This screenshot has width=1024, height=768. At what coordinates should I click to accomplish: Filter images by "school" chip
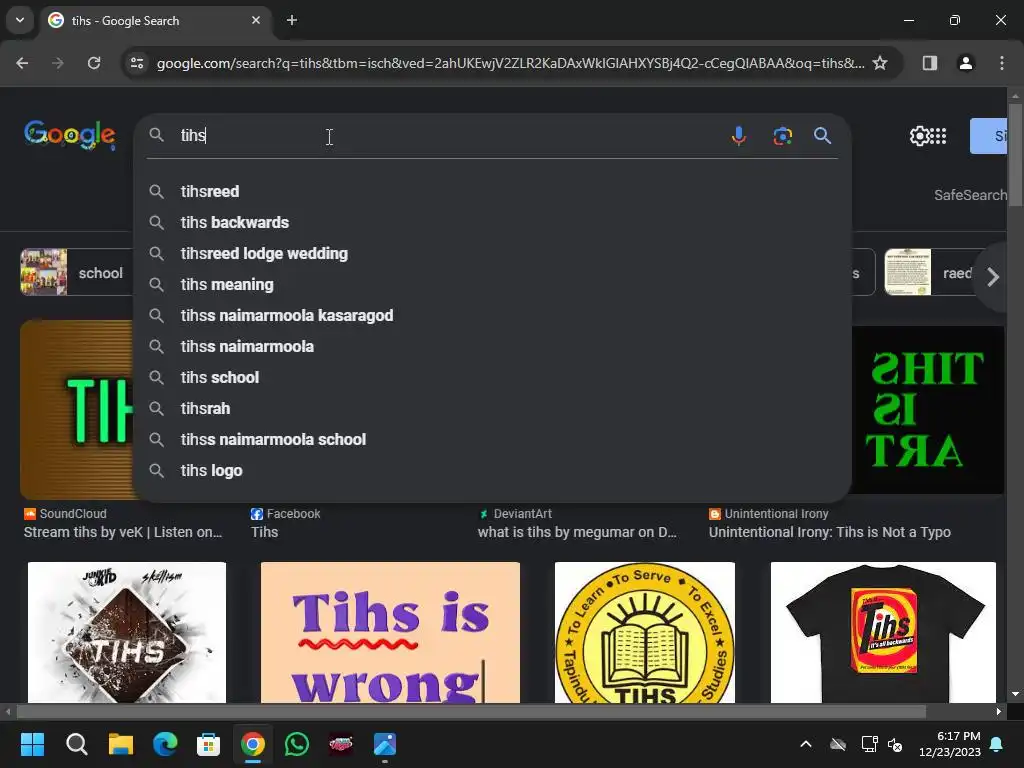point(76,273)
